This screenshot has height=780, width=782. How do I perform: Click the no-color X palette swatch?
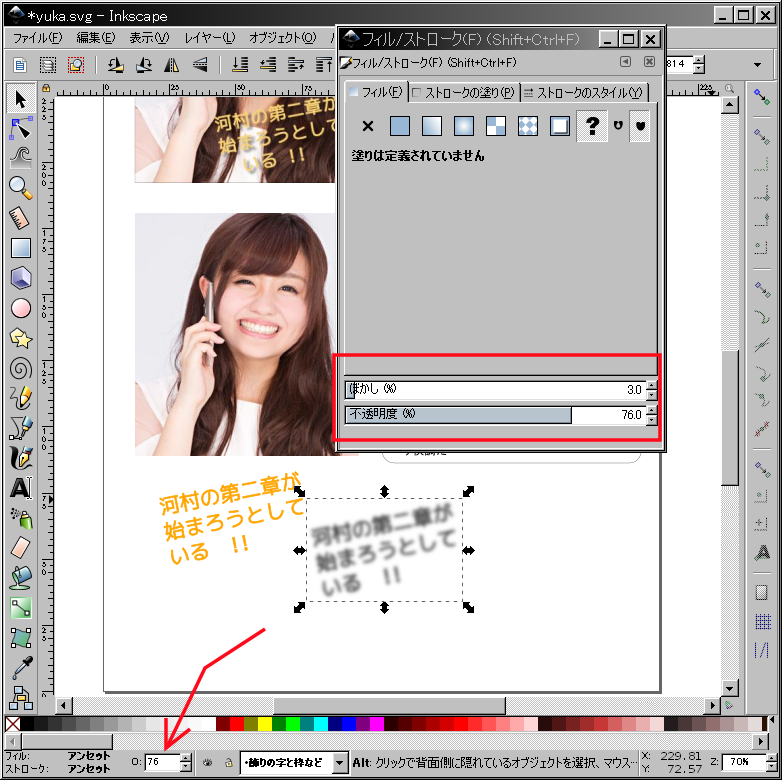coord(12,723)
